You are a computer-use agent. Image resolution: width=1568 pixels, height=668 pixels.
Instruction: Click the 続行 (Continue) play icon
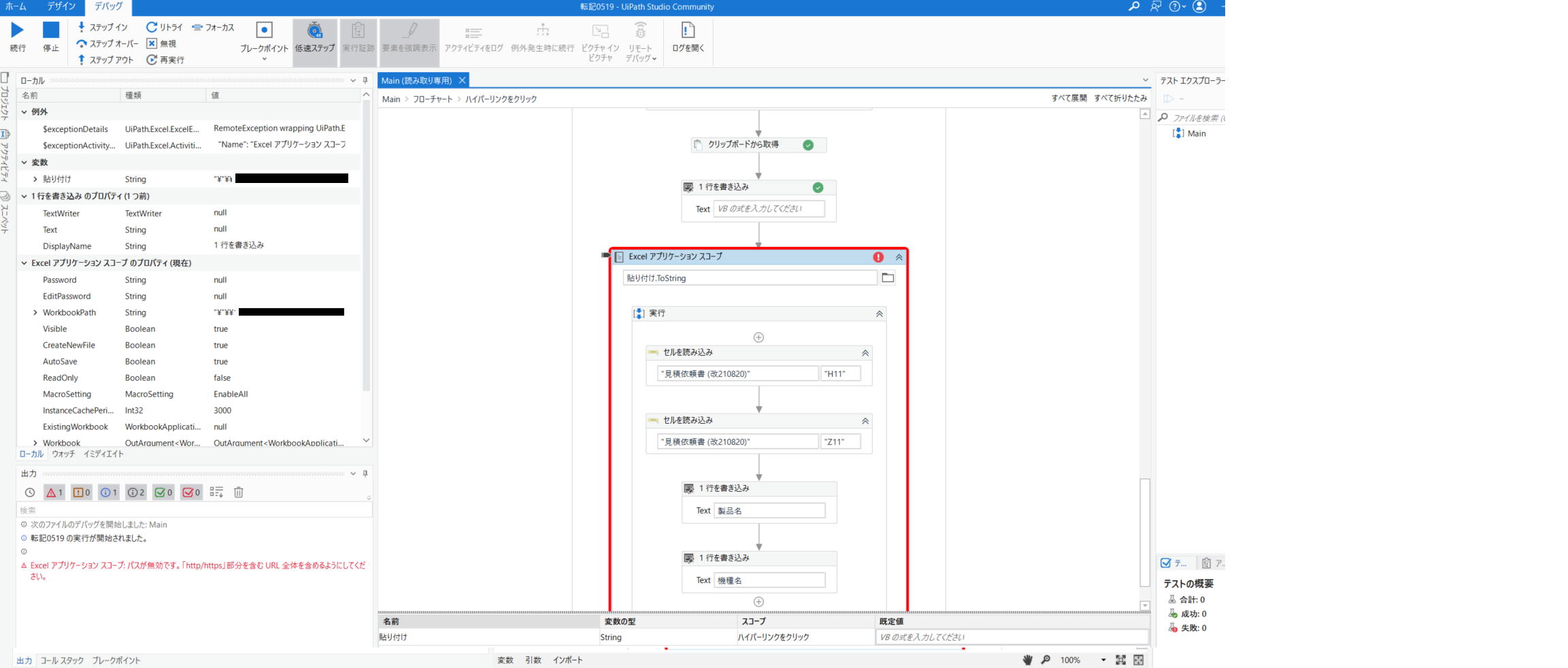(x=18, y=30)
